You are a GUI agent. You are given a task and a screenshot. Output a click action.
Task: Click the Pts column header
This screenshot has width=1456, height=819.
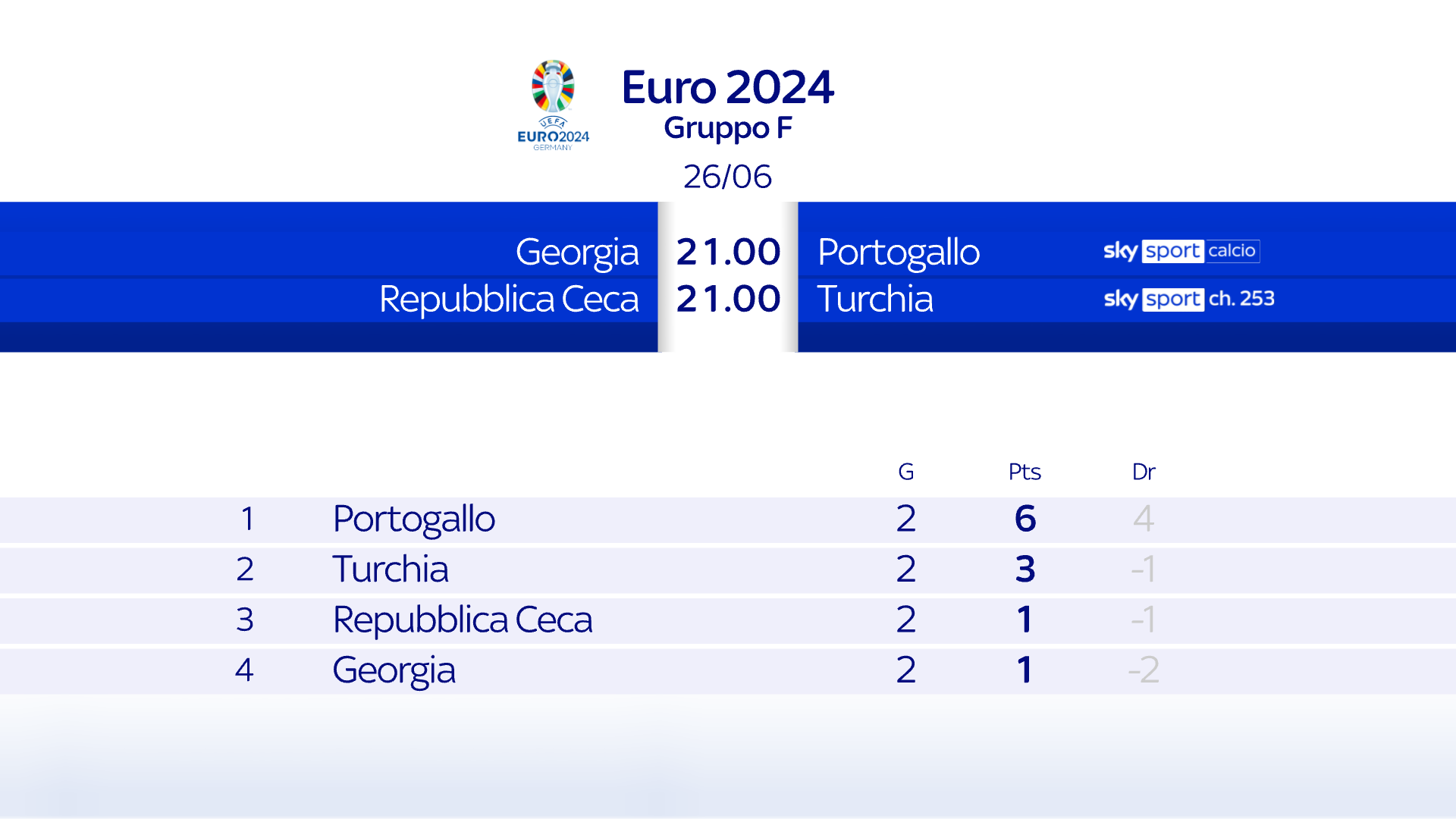1024,472
